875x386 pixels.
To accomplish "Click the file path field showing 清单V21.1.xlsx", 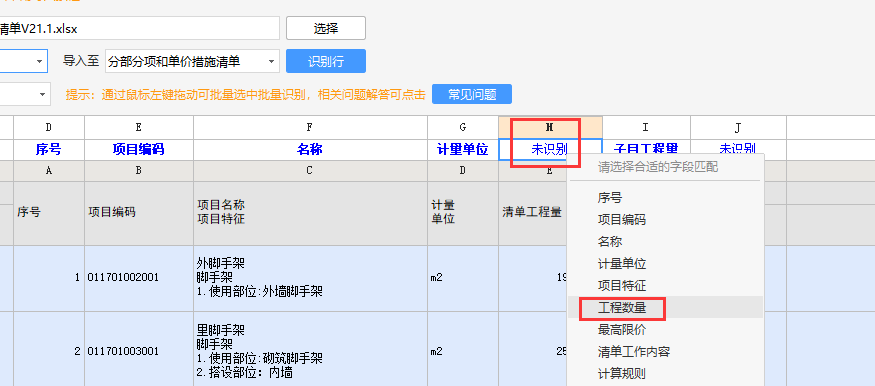I will 140,28.
